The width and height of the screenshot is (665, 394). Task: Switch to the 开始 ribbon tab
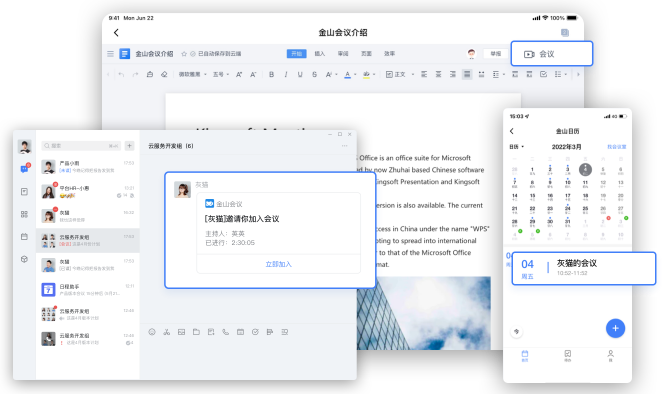tap(296, 54)
